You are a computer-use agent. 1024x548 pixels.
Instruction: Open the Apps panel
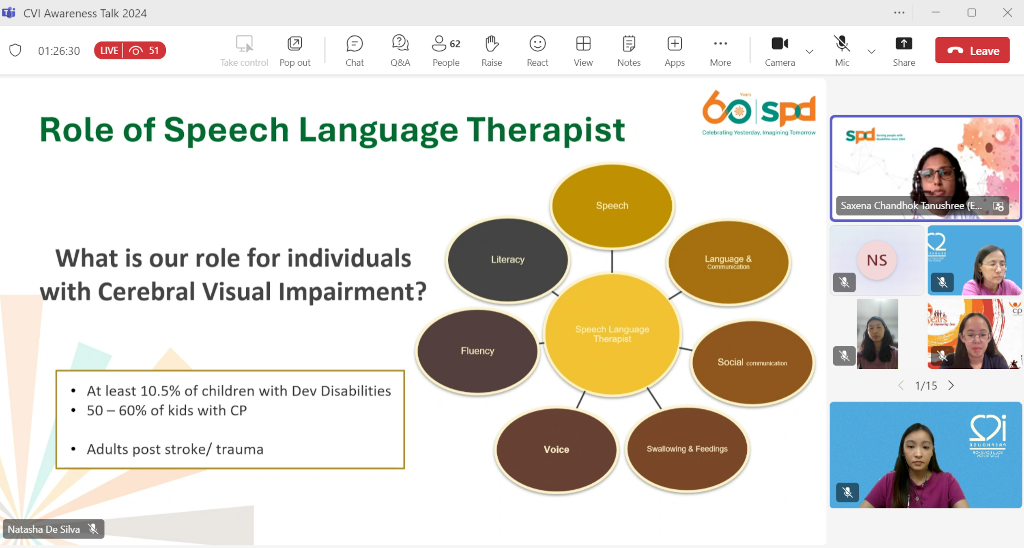click(675, 50)
